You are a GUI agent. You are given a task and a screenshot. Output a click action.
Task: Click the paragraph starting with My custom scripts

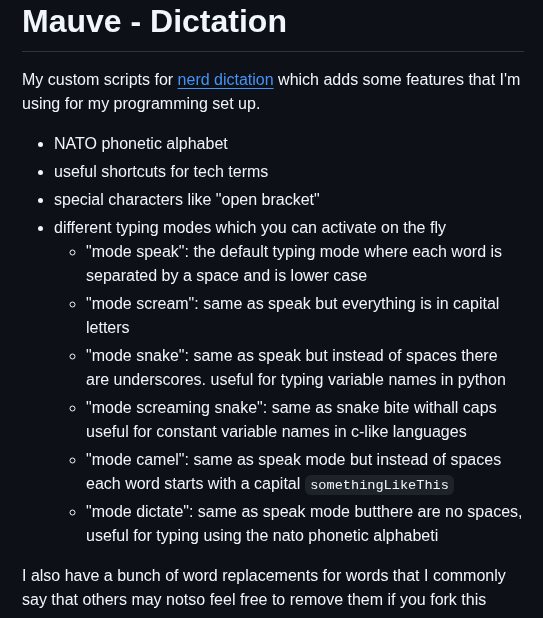point(271,91)
